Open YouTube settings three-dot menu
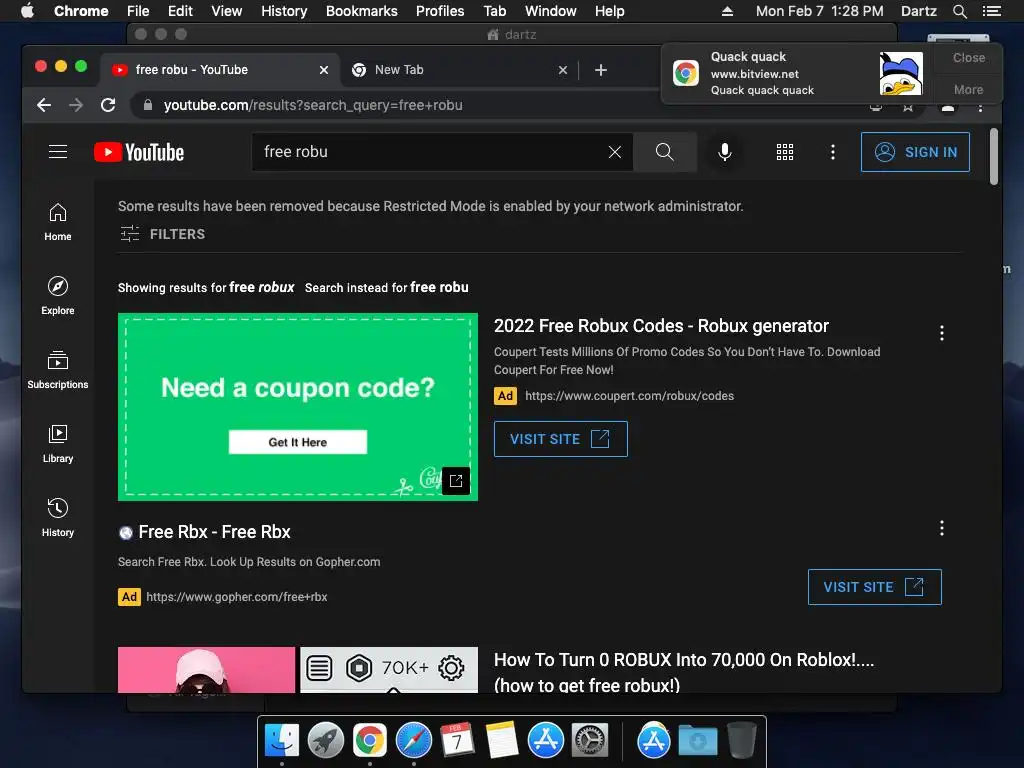This screenshot has width=1024, height=768. click(x=832, y=152)
